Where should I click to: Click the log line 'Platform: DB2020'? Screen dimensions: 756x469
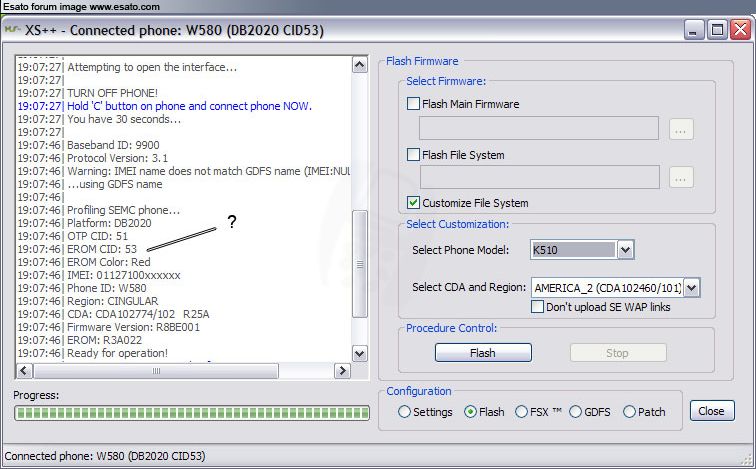pos(109,223)
